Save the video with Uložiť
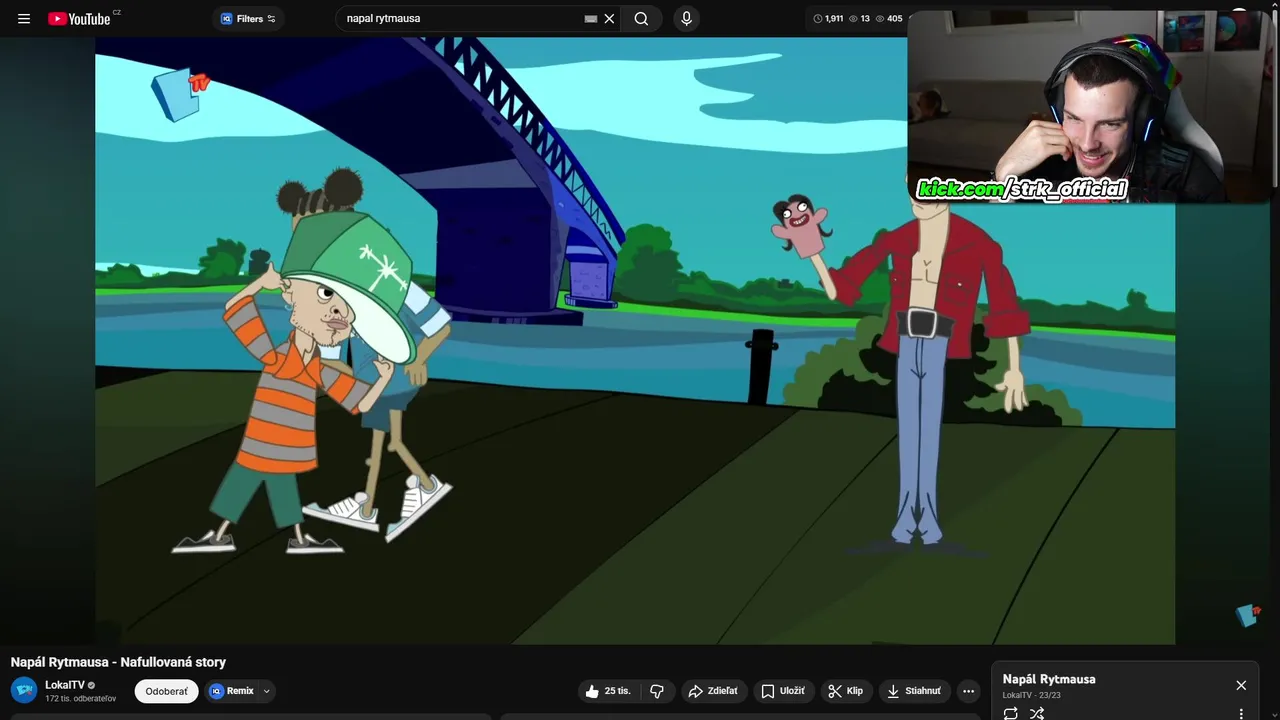Screen dimensions: 1280x720 click(x=782, y=691)
